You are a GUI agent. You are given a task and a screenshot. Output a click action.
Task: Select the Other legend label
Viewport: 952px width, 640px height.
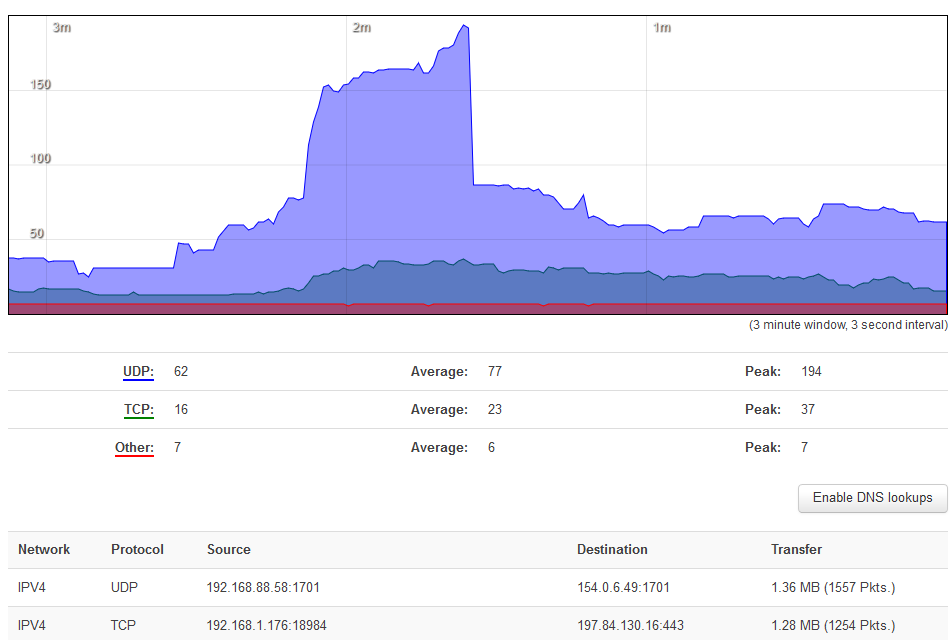134,448
